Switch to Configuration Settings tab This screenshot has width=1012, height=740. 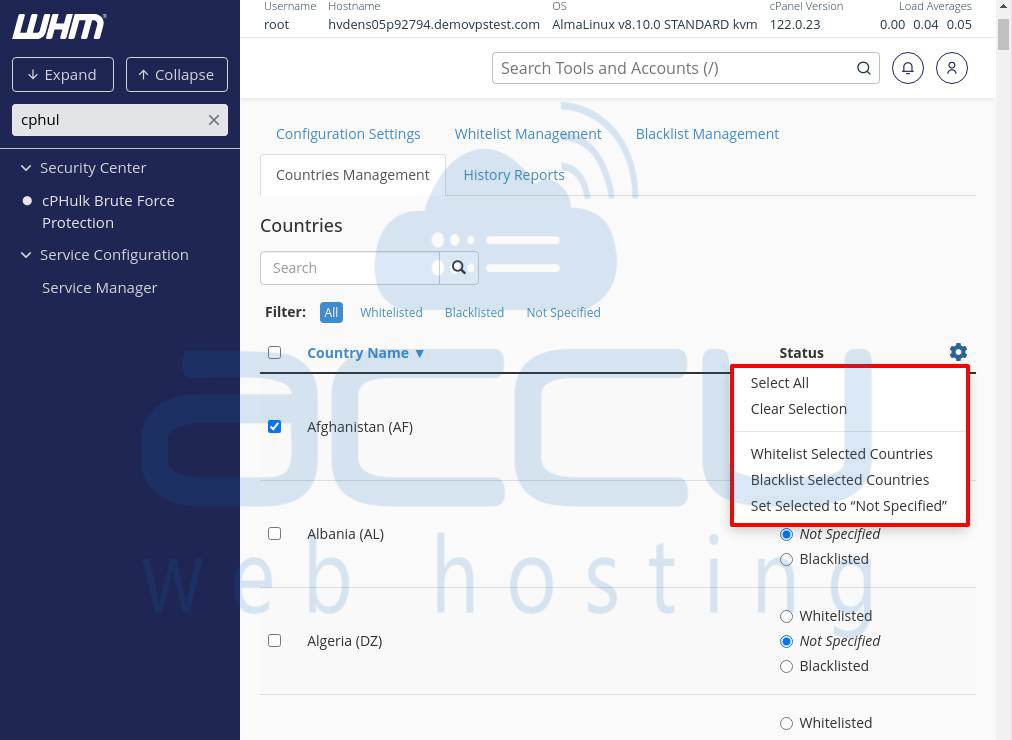click(348, 134)
